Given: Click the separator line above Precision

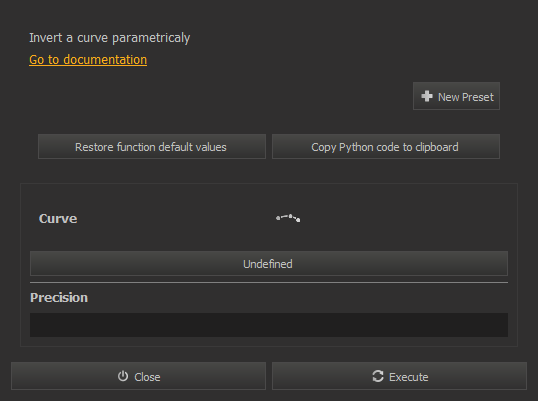Looking at the screenshot, I should tap(269, 283).
